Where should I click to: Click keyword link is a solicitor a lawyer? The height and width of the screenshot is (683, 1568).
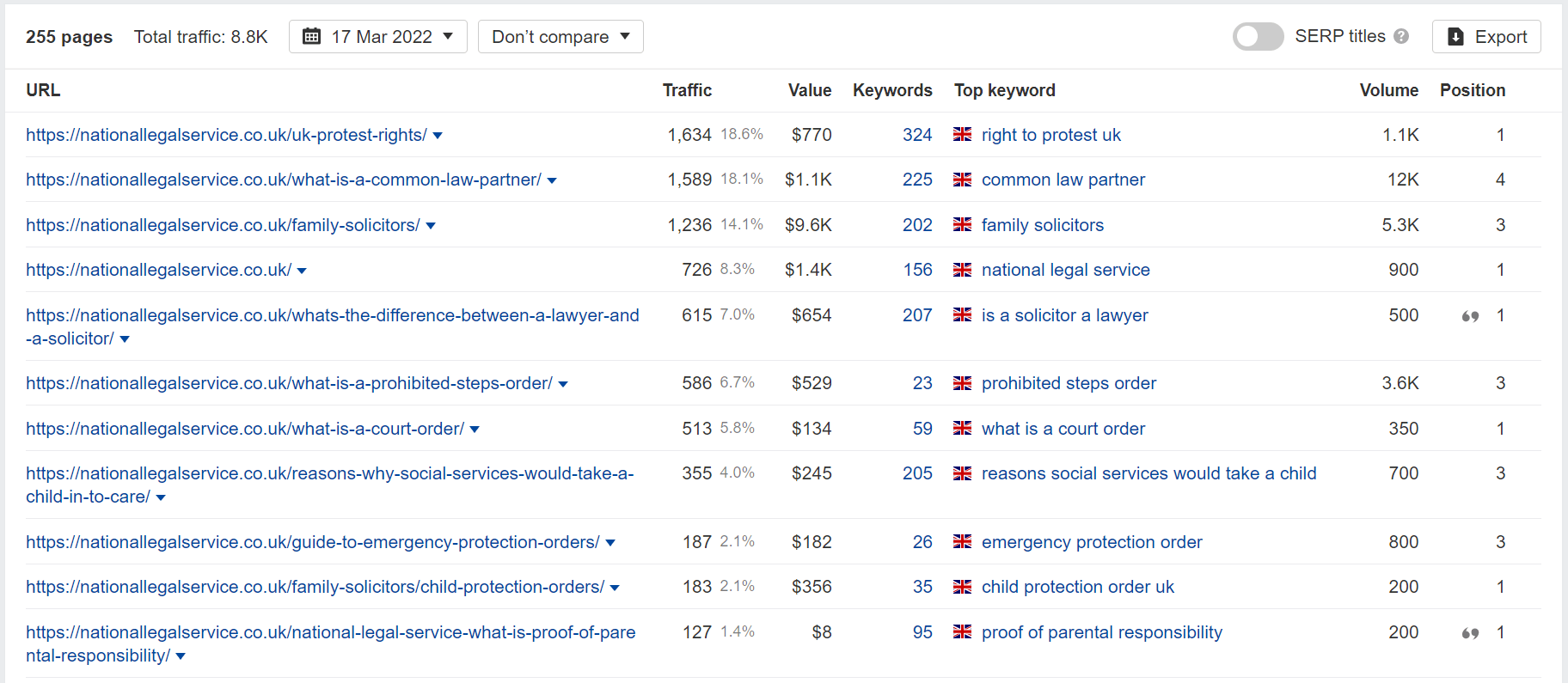click(1065, 315)
